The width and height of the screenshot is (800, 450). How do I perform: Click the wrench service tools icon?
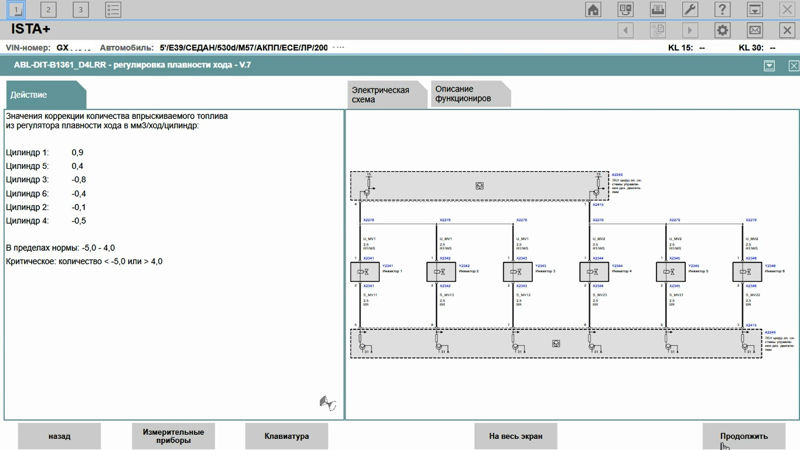coord(689,9)
